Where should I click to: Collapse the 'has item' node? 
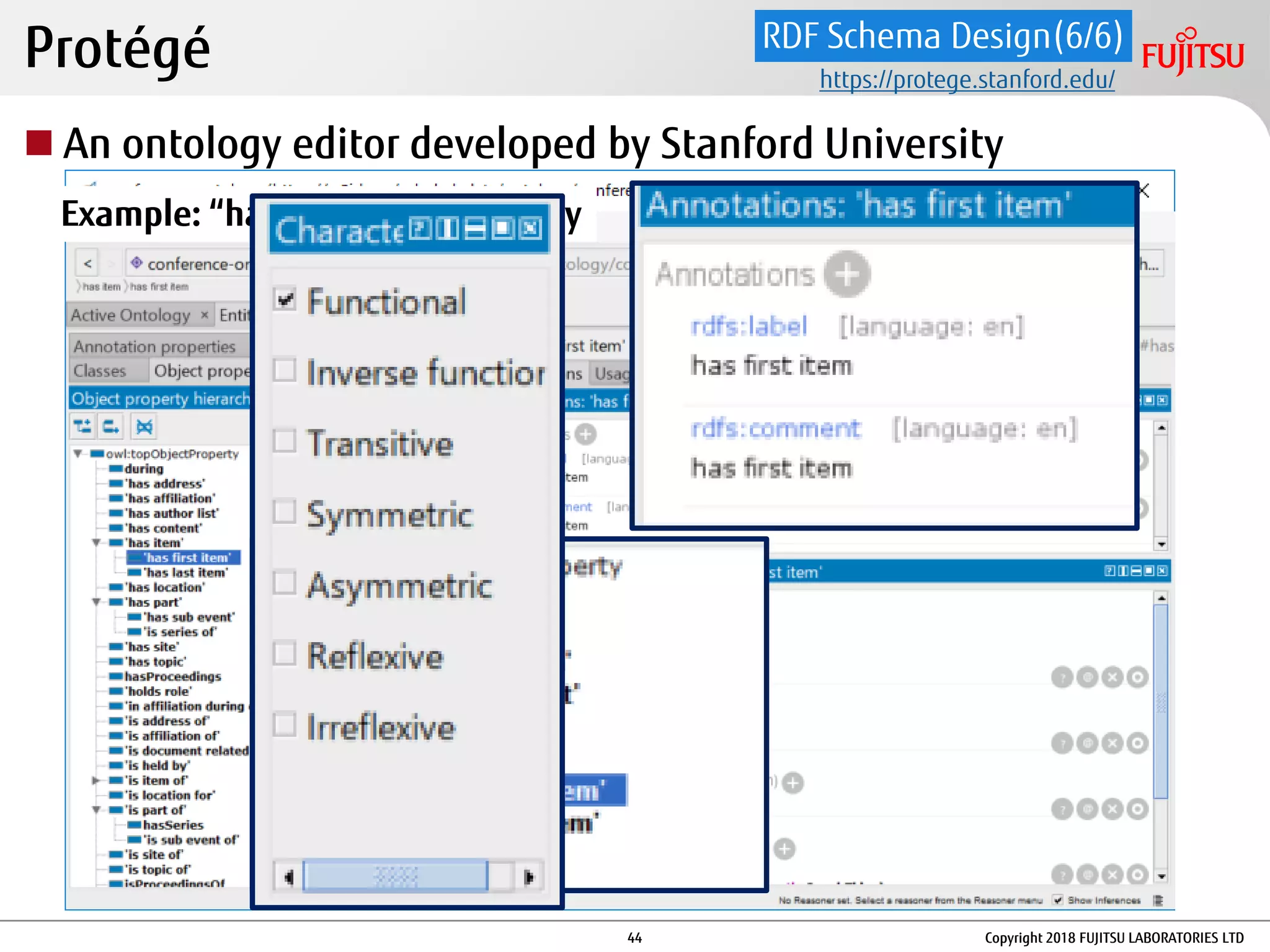[96, 543]
